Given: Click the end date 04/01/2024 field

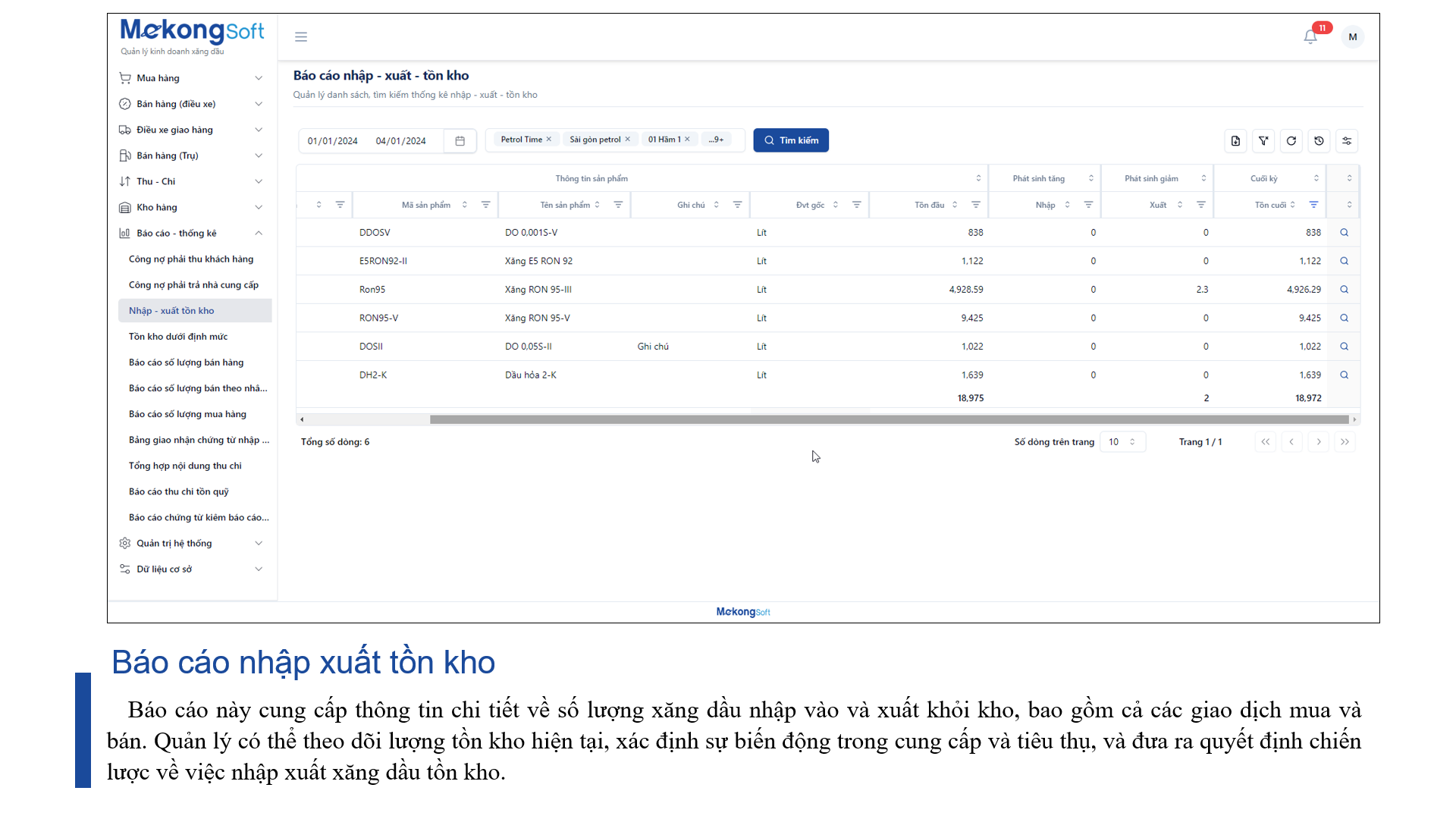Looking at the screenshot, I should point(401,141).
